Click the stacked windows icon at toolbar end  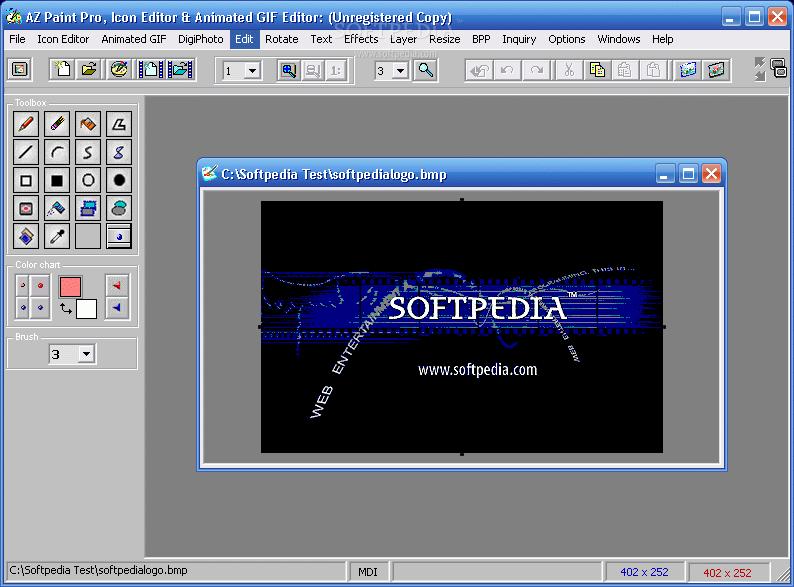pyautogui.click(x=778, y=68)
